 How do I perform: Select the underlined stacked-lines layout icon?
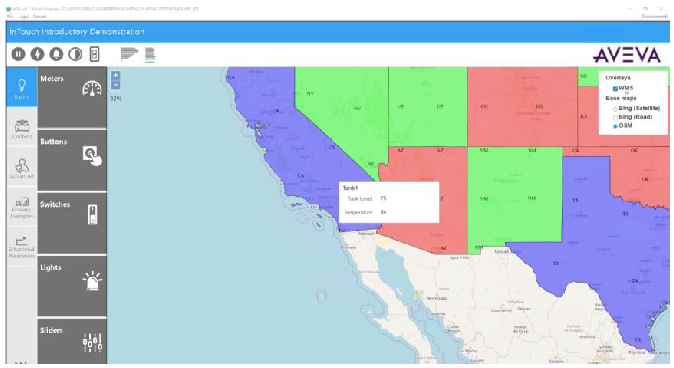click(x=150, y=55)
